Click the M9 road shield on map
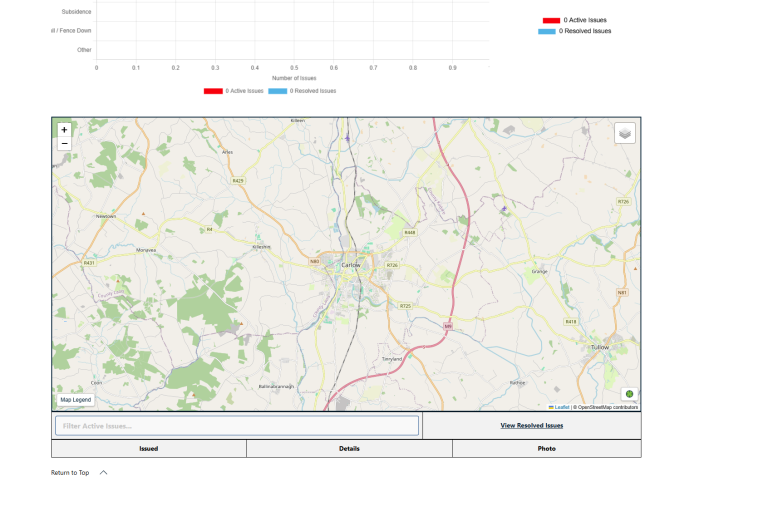 pos(448,326)
